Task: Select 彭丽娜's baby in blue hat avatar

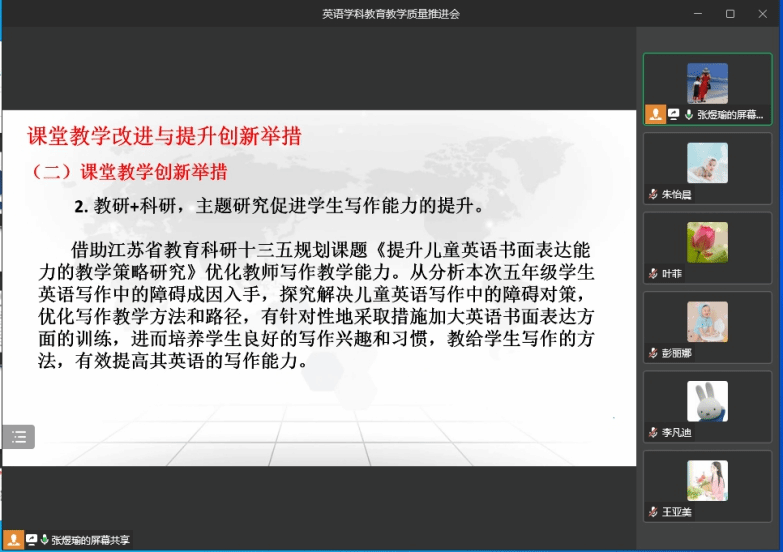Action: 707,322
